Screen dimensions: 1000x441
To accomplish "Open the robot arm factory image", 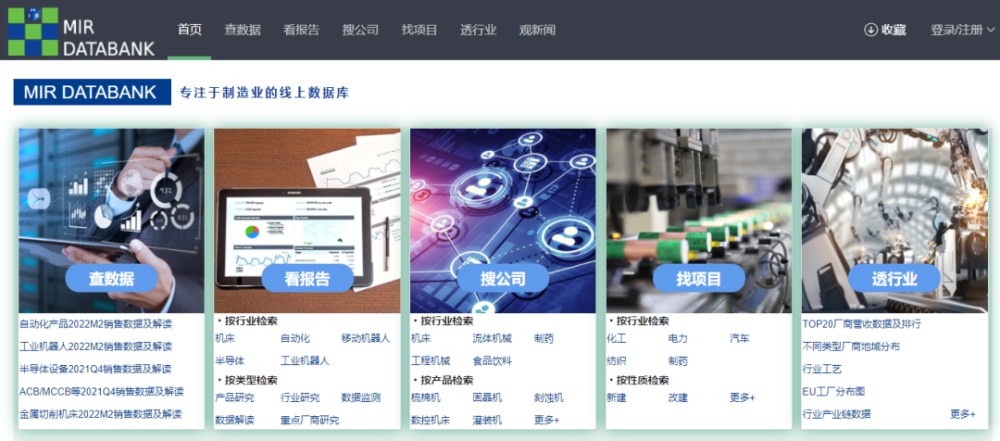I will (895, 221).
